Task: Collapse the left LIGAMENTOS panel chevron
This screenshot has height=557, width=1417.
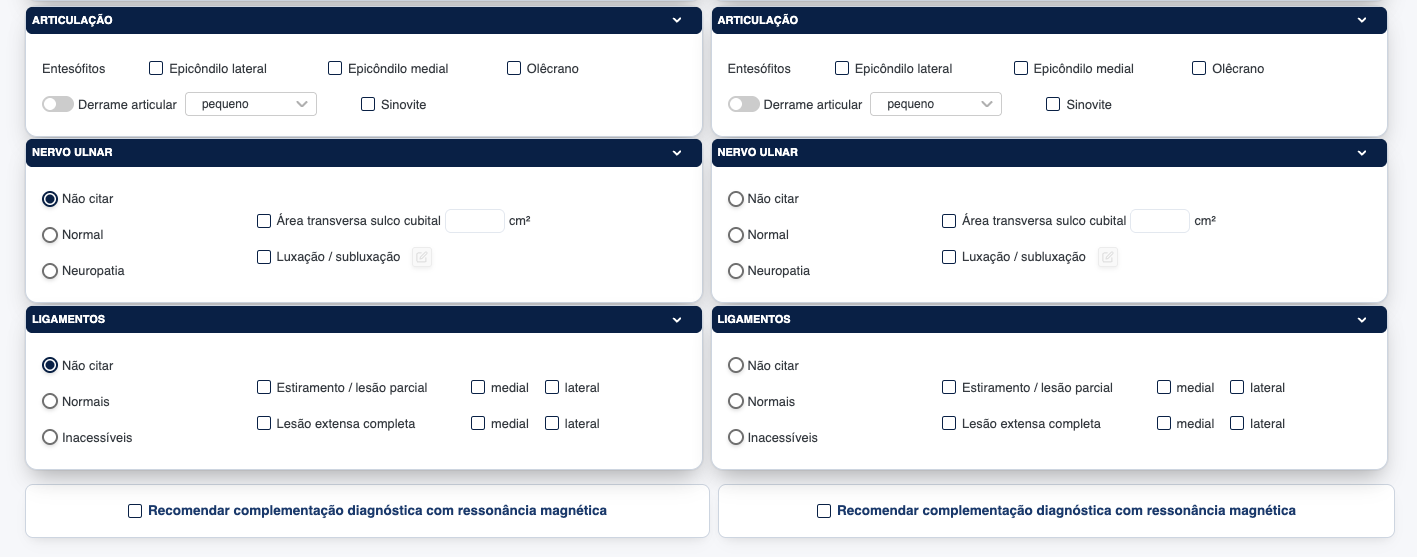Action: 677,320
